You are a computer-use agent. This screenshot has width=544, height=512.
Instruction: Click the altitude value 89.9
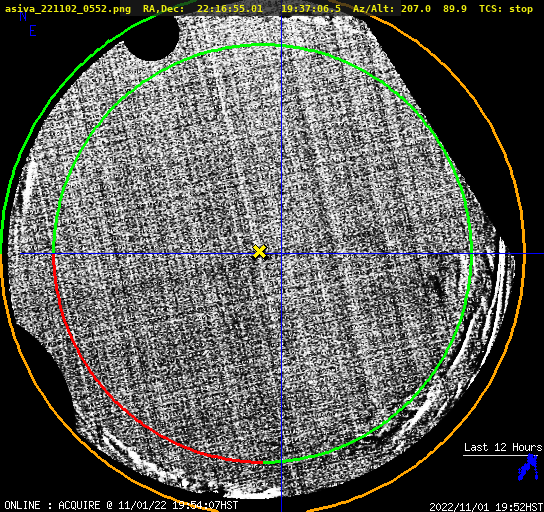[454, 8]
